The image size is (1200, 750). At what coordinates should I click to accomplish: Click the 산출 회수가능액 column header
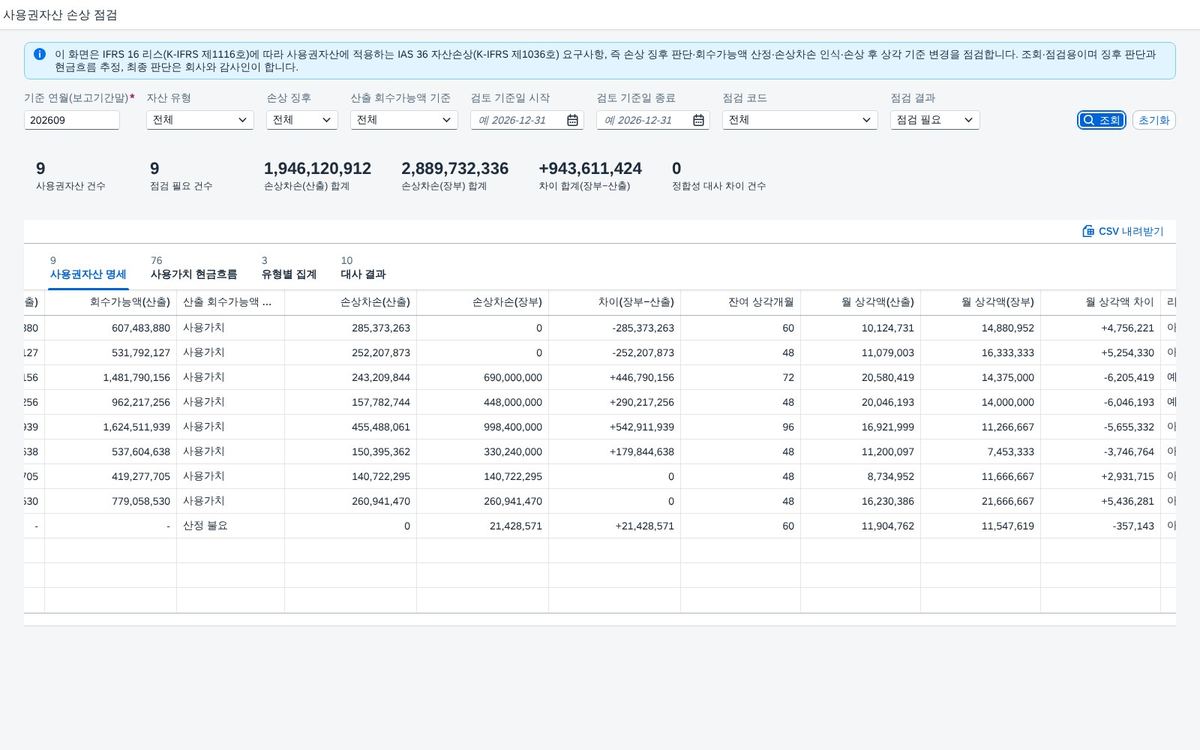click(x=231, y=302)
